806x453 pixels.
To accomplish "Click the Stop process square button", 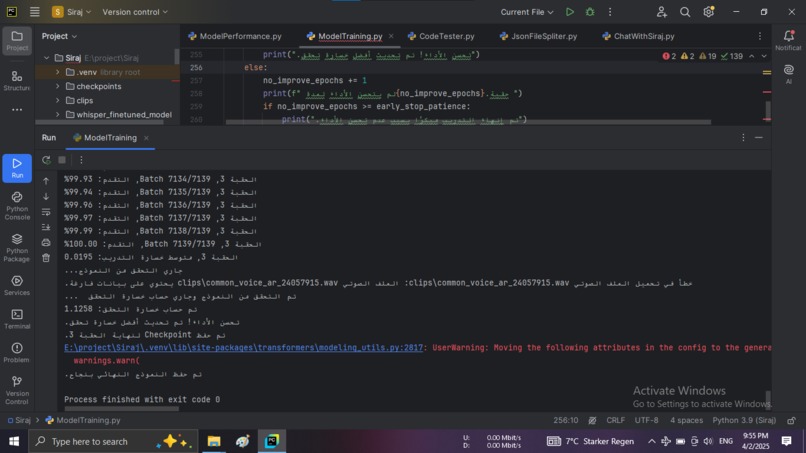I will tap(62, 160).
